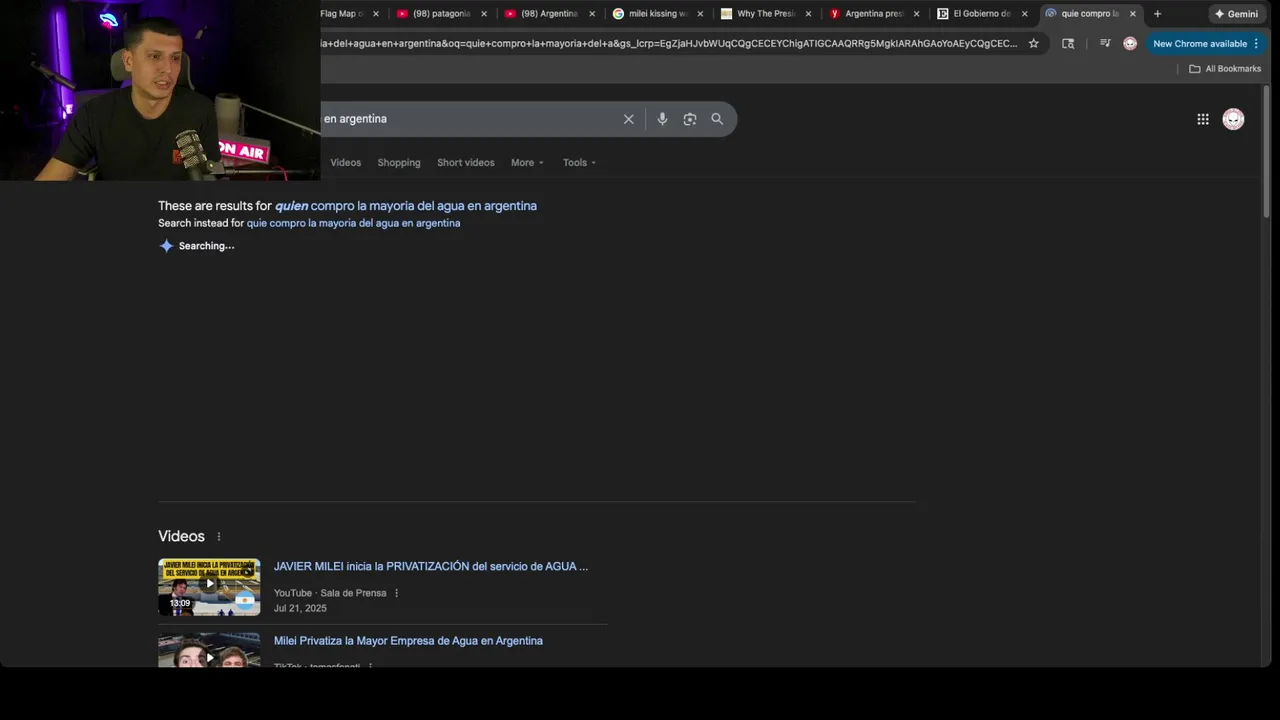Image resolution: width=1280 pixels, height=720 pixels.
Task: Close the 'El Gobierno de' tab
Action: (x=1024, y=14)
